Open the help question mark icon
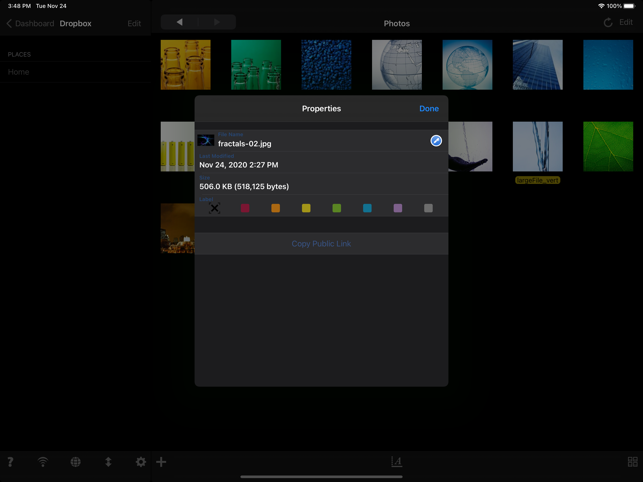Viewport: 643px width, 482px height. click(x=10, y=462)
